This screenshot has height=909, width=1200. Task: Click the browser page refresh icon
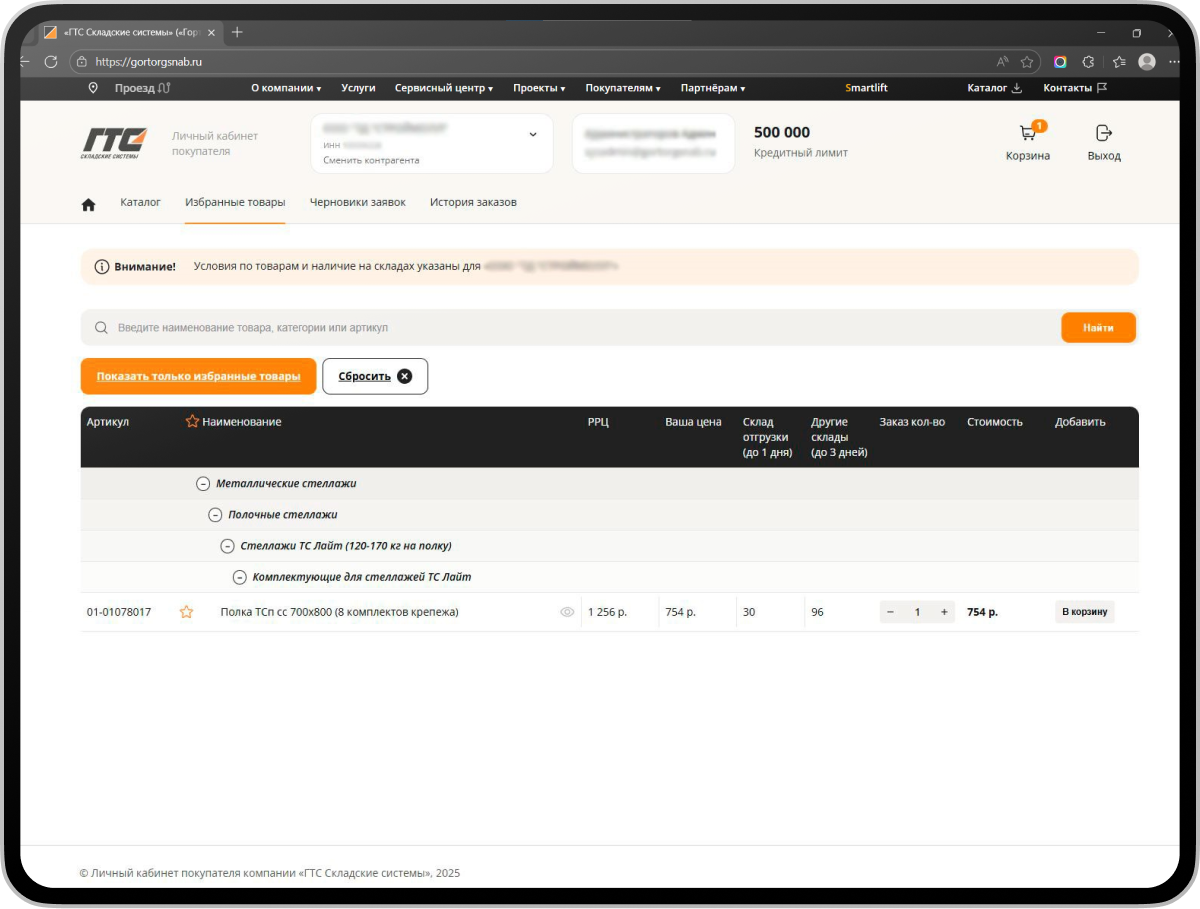click(x=51, y=62)
